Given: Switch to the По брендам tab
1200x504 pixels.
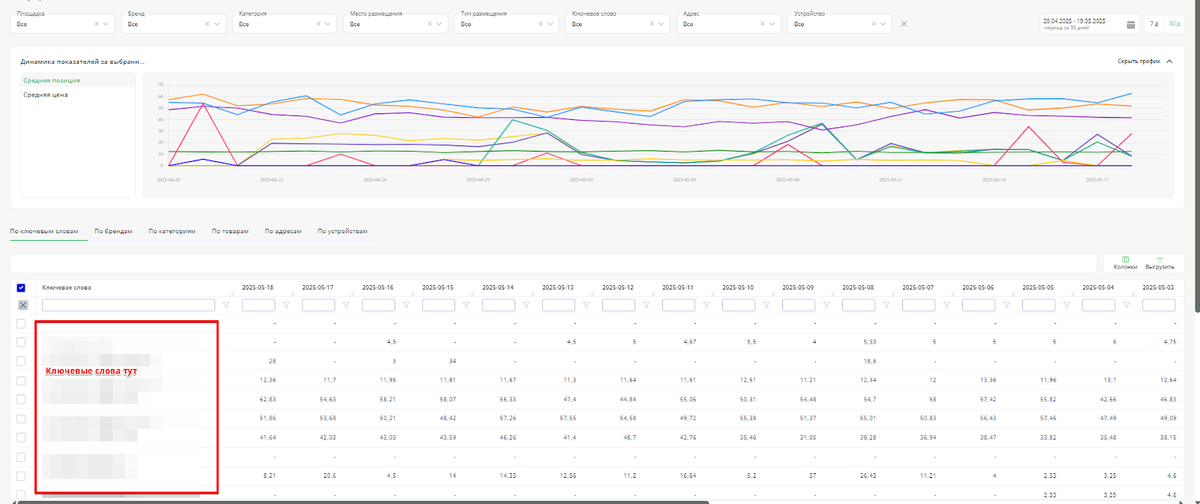Looking at the screenshot, I should (114, 231).
